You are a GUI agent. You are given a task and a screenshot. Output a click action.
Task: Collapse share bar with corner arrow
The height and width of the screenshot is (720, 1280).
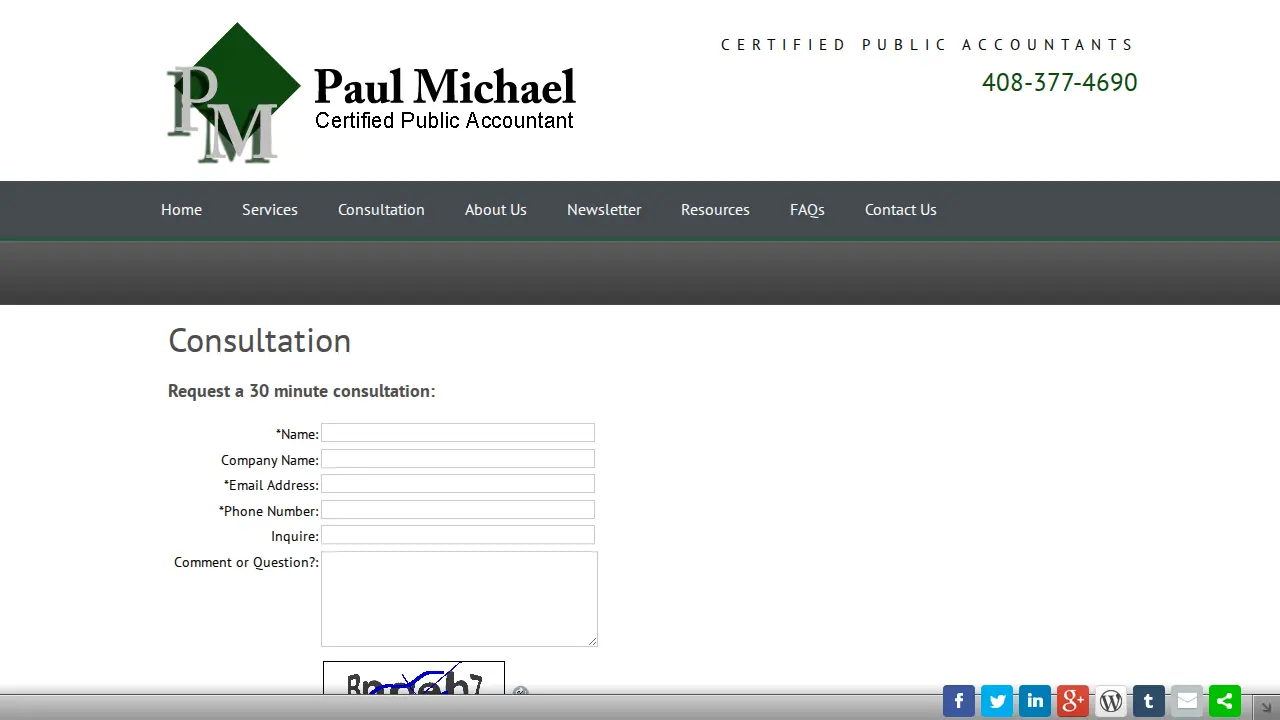point(1266,706)
